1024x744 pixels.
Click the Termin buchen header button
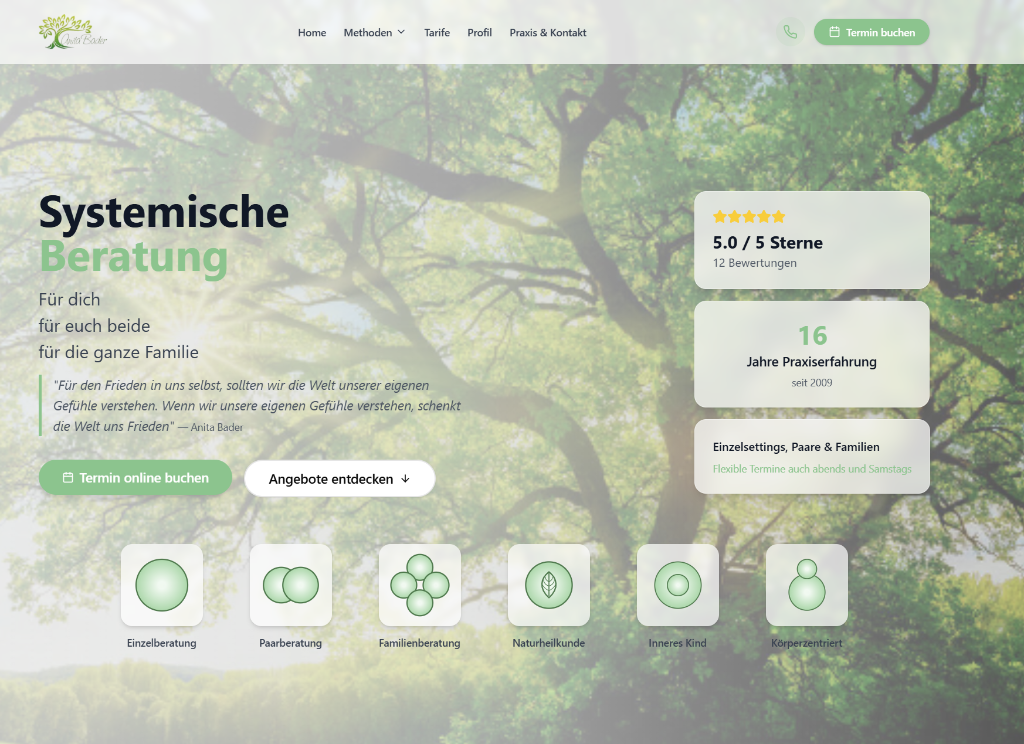click(871, 32)
